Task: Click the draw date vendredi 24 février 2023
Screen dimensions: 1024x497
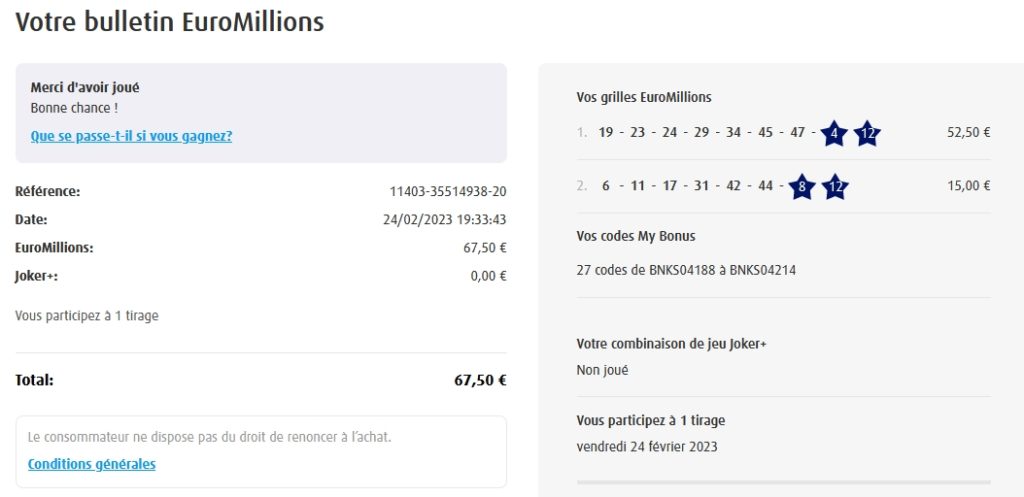Action: [x=647, y=447]
